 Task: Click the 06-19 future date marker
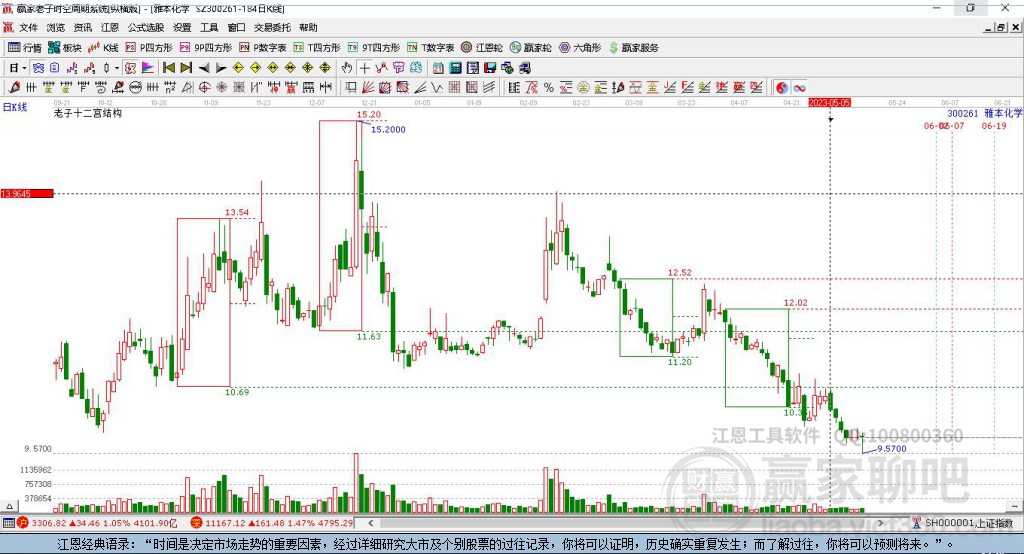tap(994, 126)
